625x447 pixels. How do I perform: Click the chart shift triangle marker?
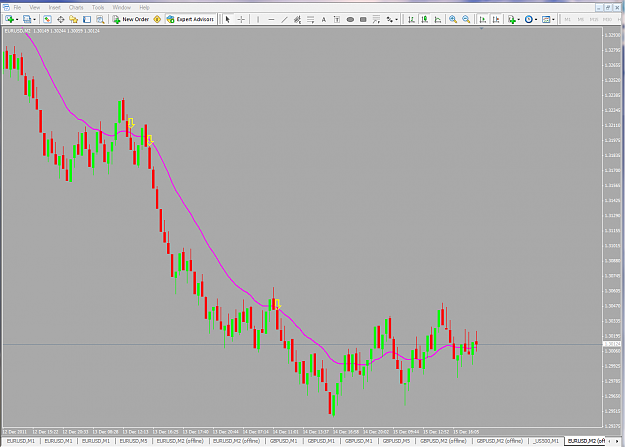tap(482, 29)
